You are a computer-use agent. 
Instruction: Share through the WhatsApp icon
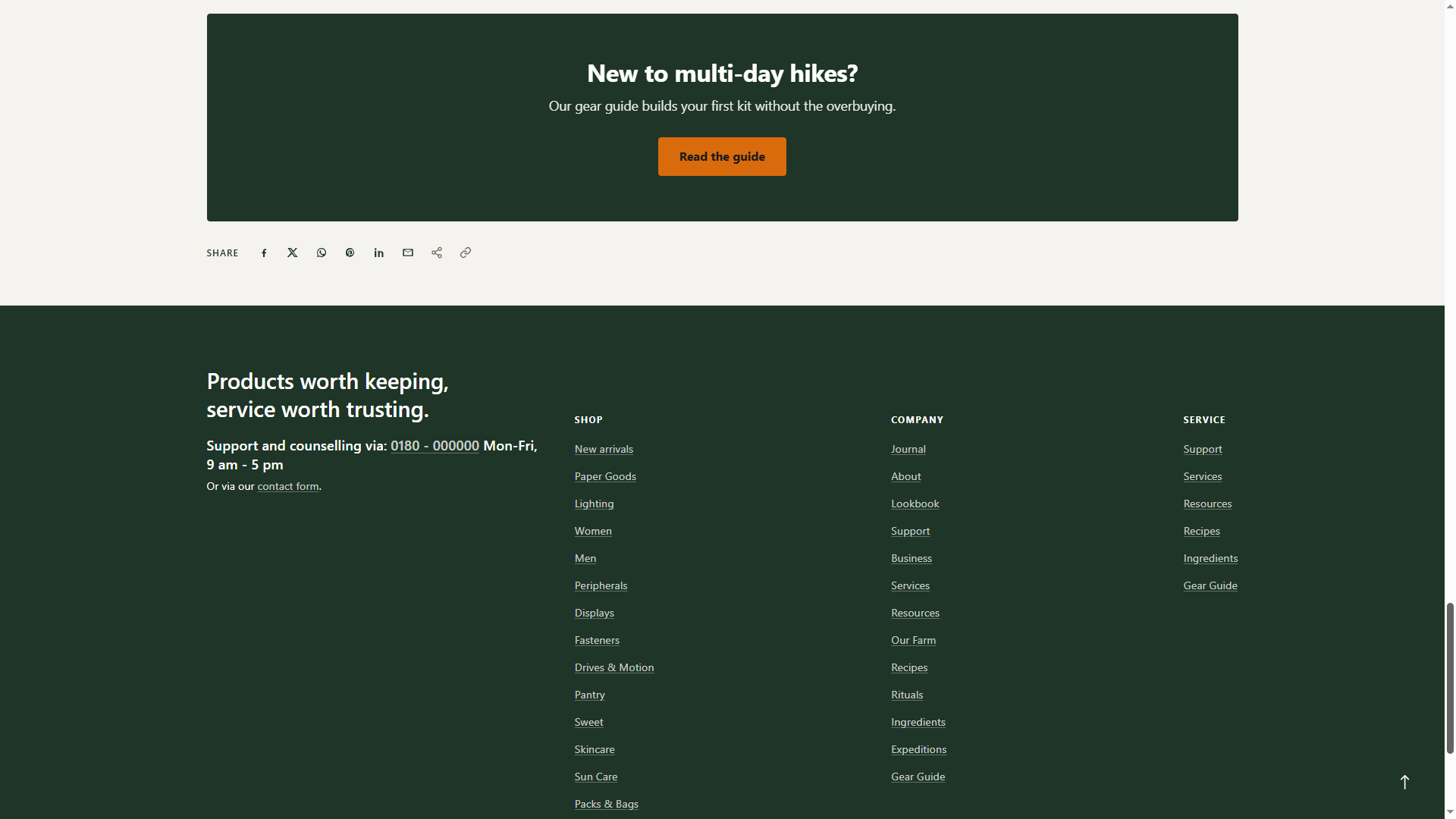coord(322,253)
